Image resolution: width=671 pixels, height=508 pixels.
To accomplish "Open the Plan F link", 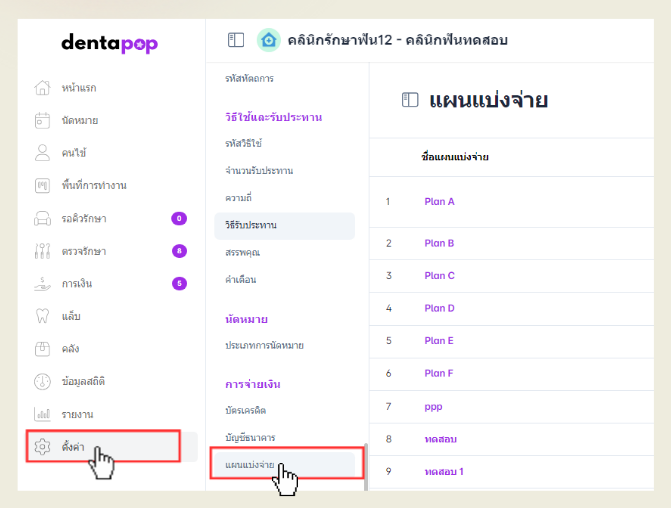I will pos(438,373).
